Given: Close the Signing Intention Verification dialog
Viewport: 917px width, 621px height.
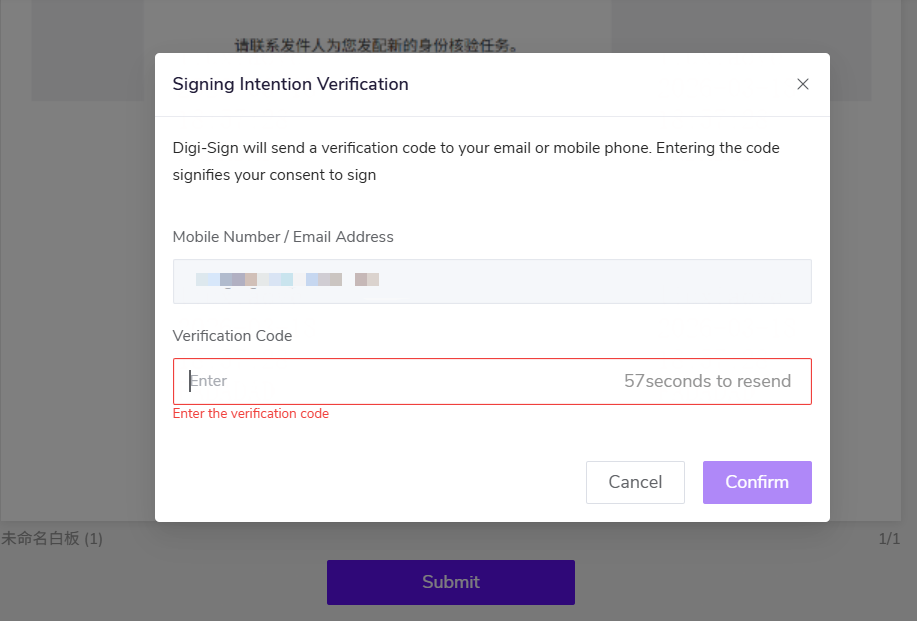Looking at the screenshot, I should pyautogui.click(x=802, y=84).
